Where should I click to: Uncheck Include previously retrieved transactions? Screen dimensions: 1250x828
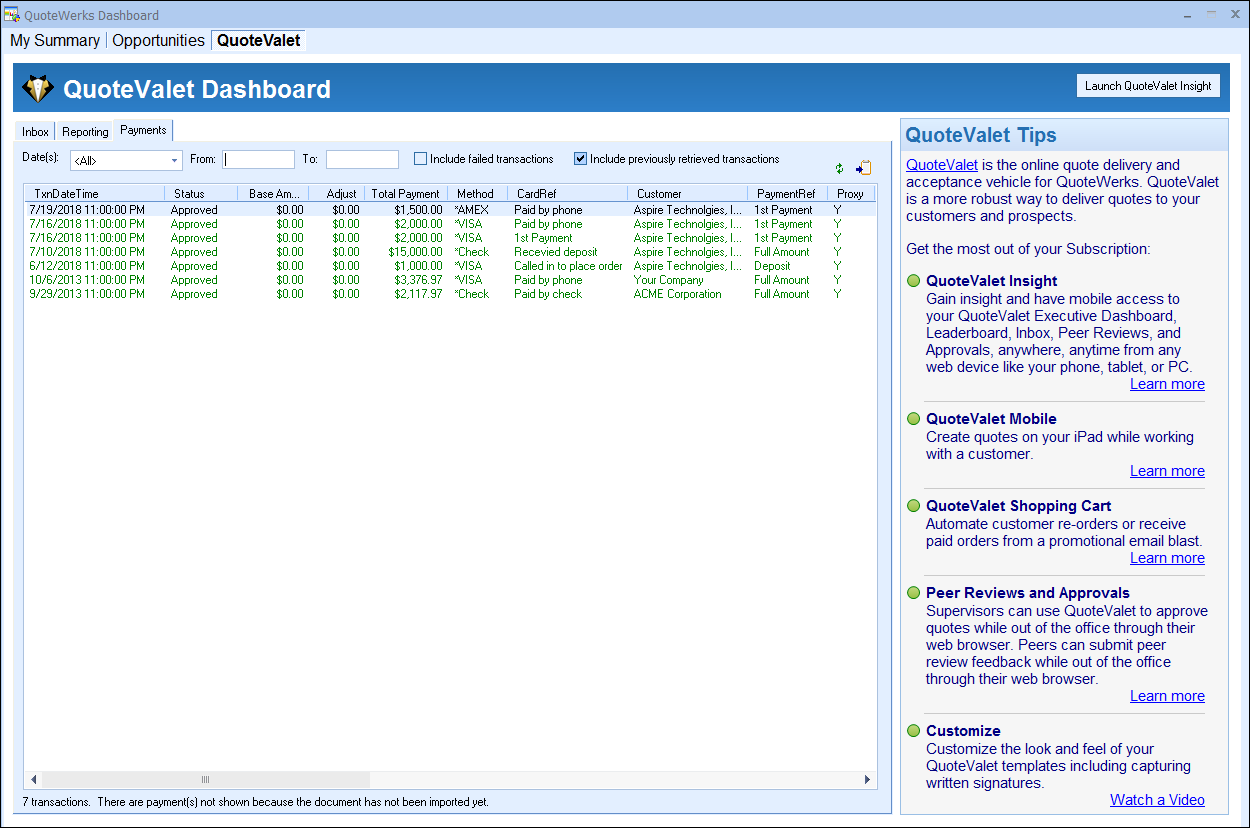[581, 159]
